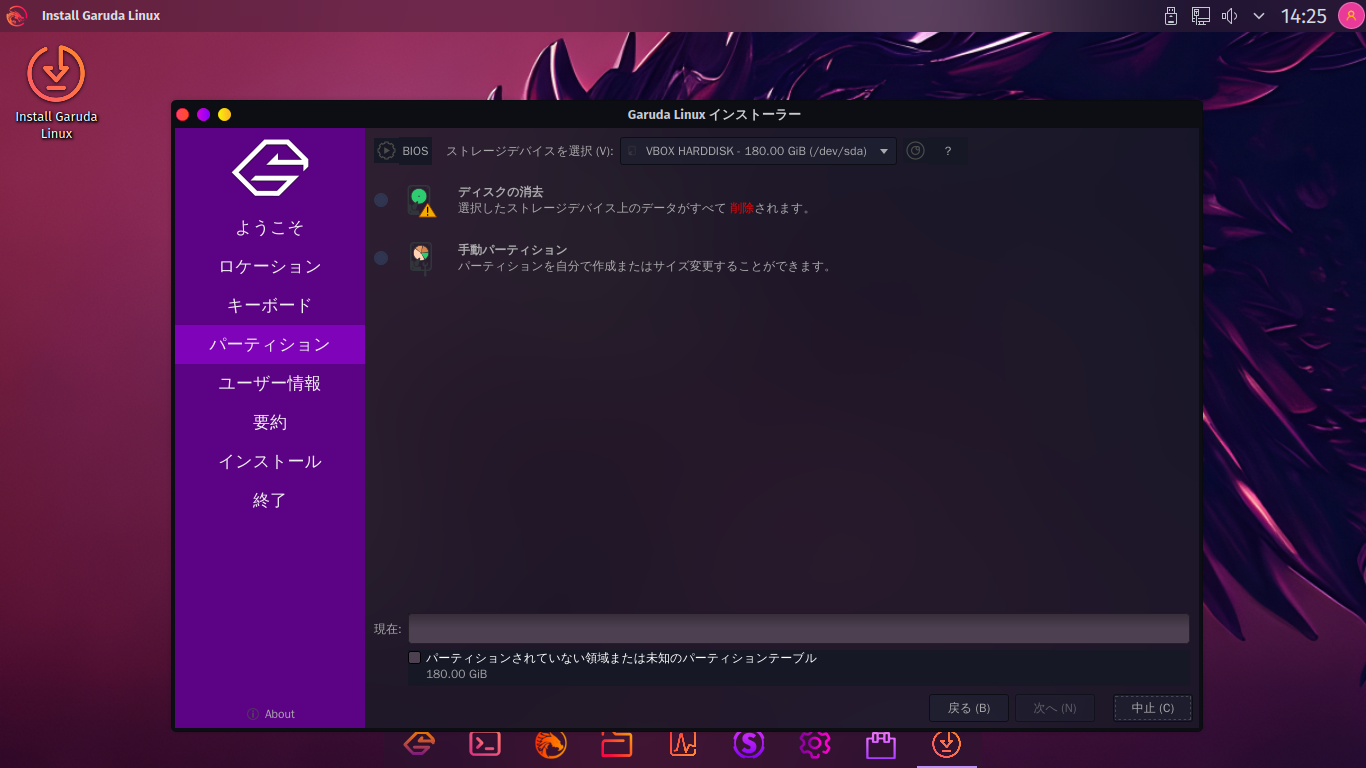Launch Garuda welcome icon in dock
Image resolution: width=1366 pixels, height=768 pixels.
[419, 743]
